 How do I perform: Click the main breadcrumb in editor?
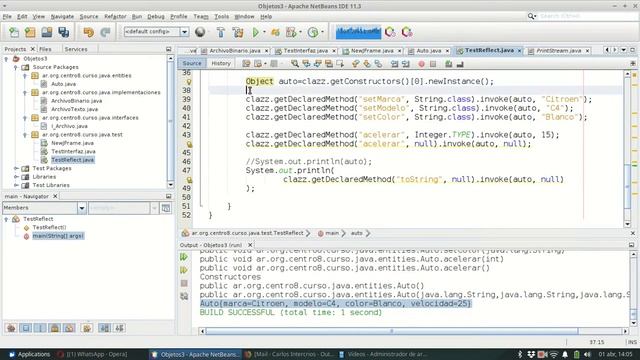(331, 233)
